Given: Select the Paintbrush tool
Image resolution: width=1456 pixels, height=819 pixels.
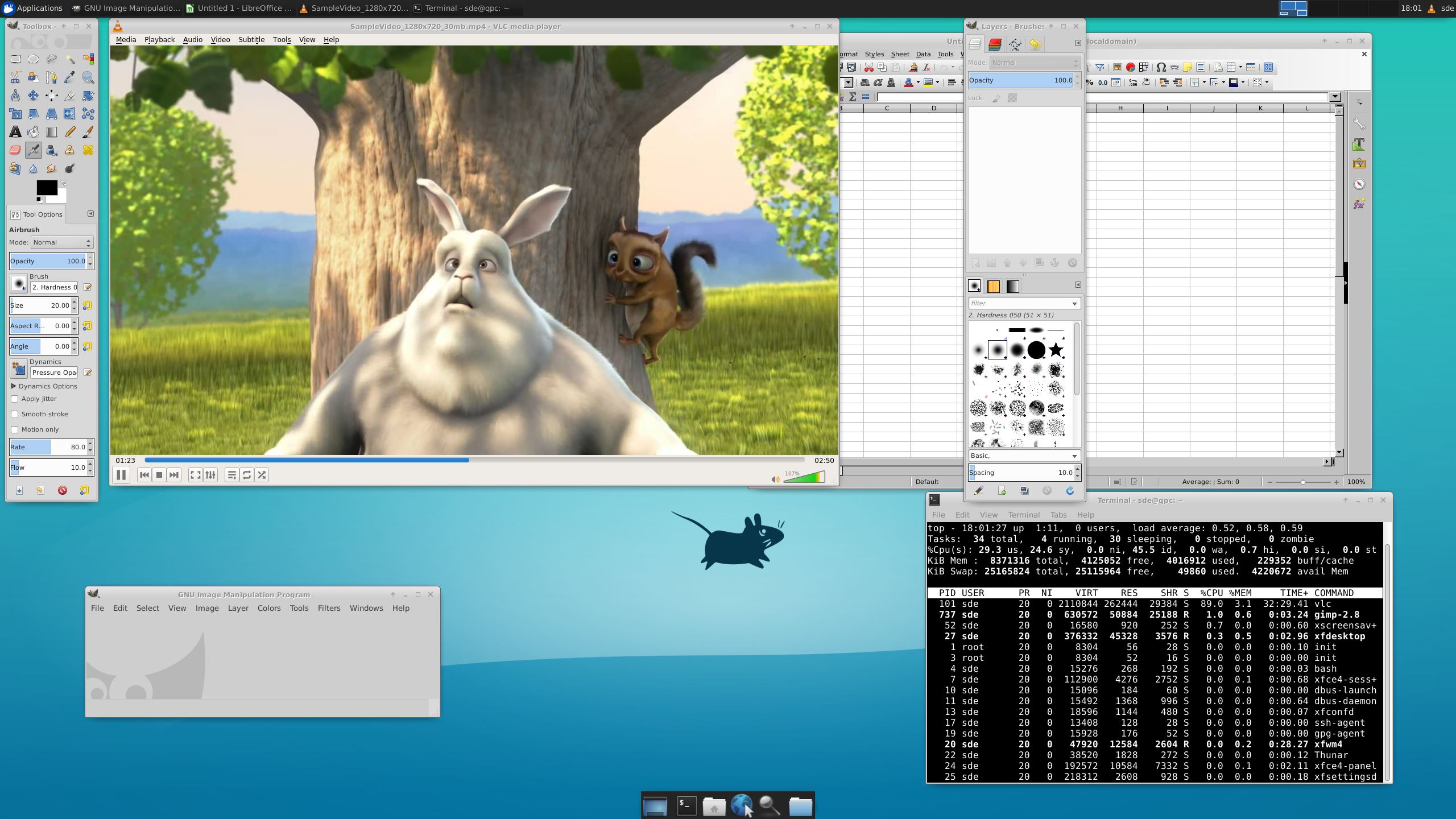Looking at the screenshot, I should pyautogui.click(x=88, y=132).
